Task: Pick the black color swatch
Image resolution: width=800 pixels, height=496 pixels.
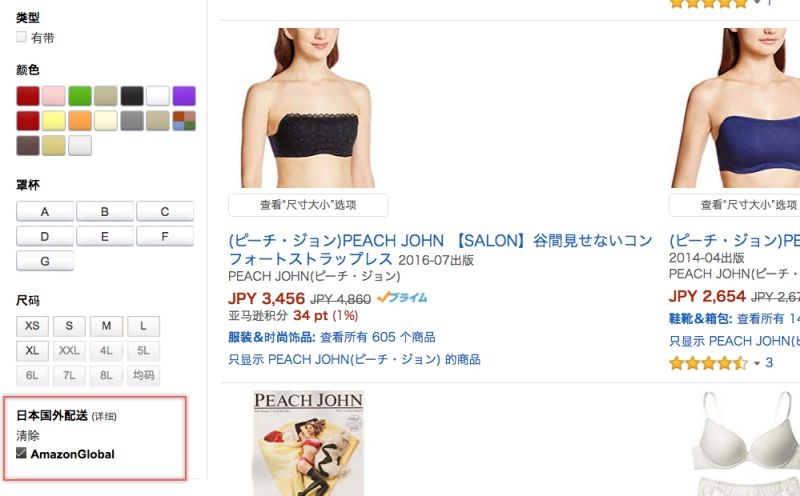Action: tap(132, 96)
